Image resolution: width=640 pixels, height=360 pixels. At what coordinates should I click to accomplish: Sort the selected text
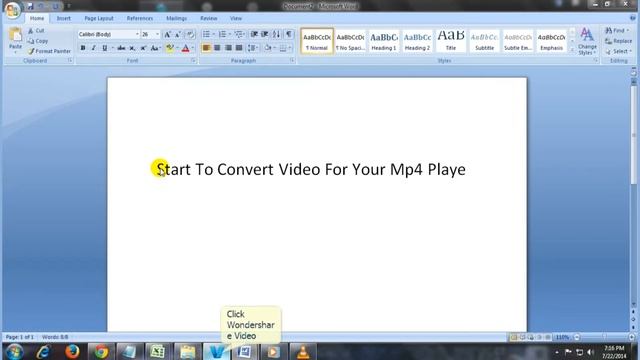pos(277,34)
